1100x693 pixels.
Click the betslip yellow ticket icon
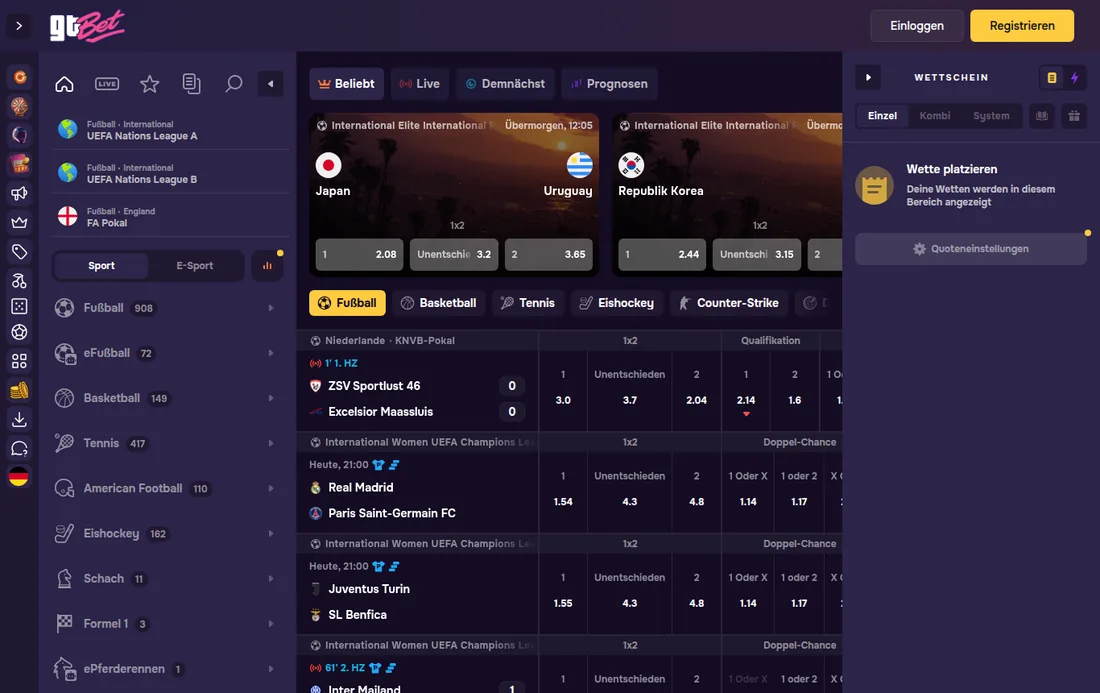[1052, 78]
